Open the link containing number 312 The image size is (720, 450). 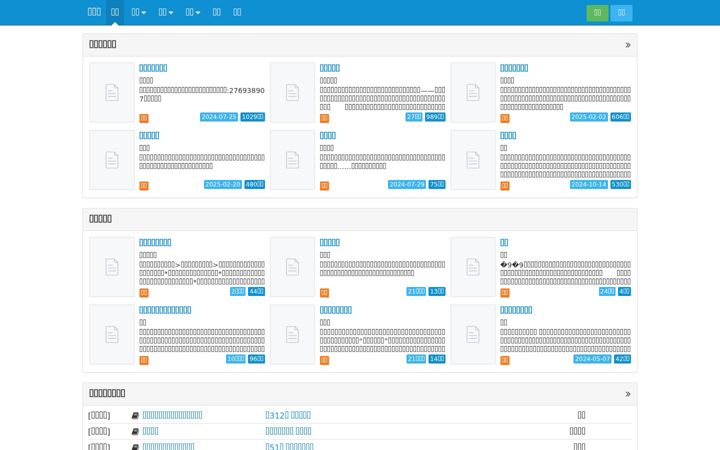point(288,415)
